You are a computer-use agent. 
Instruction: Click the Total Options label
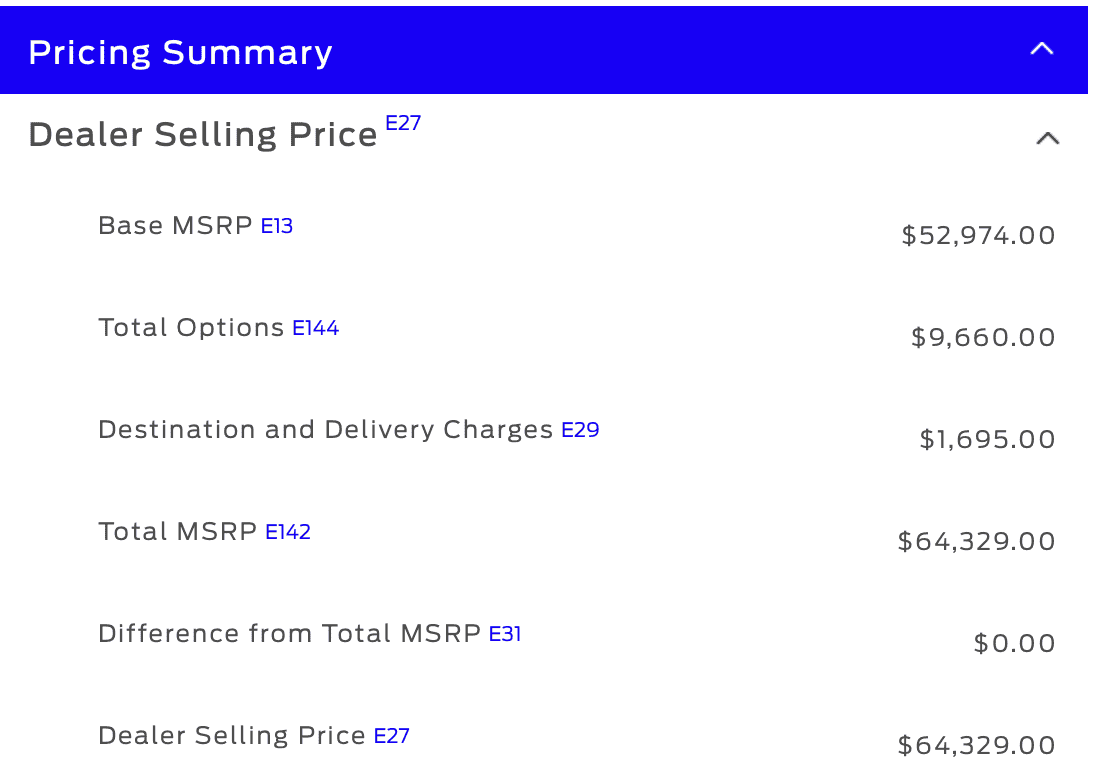pyautogui.click(x=191, y=328)
